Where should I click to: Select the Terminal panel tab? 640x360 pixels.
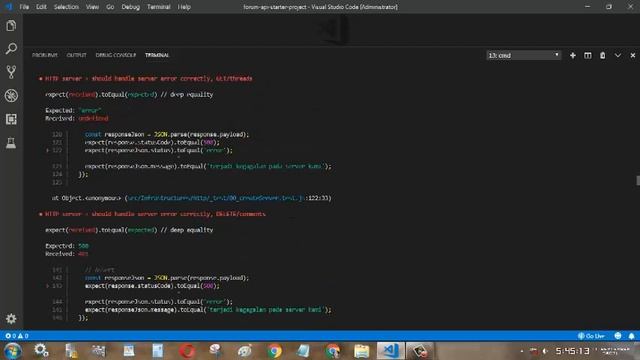(157, 55)
